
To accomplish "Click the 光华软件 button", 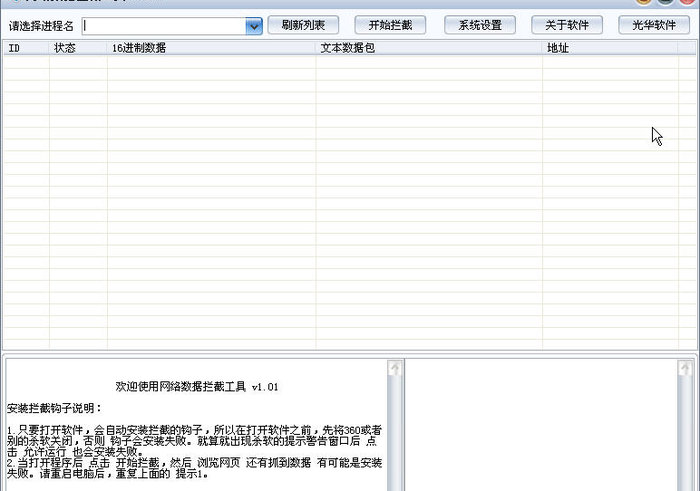I will point(654,25).
